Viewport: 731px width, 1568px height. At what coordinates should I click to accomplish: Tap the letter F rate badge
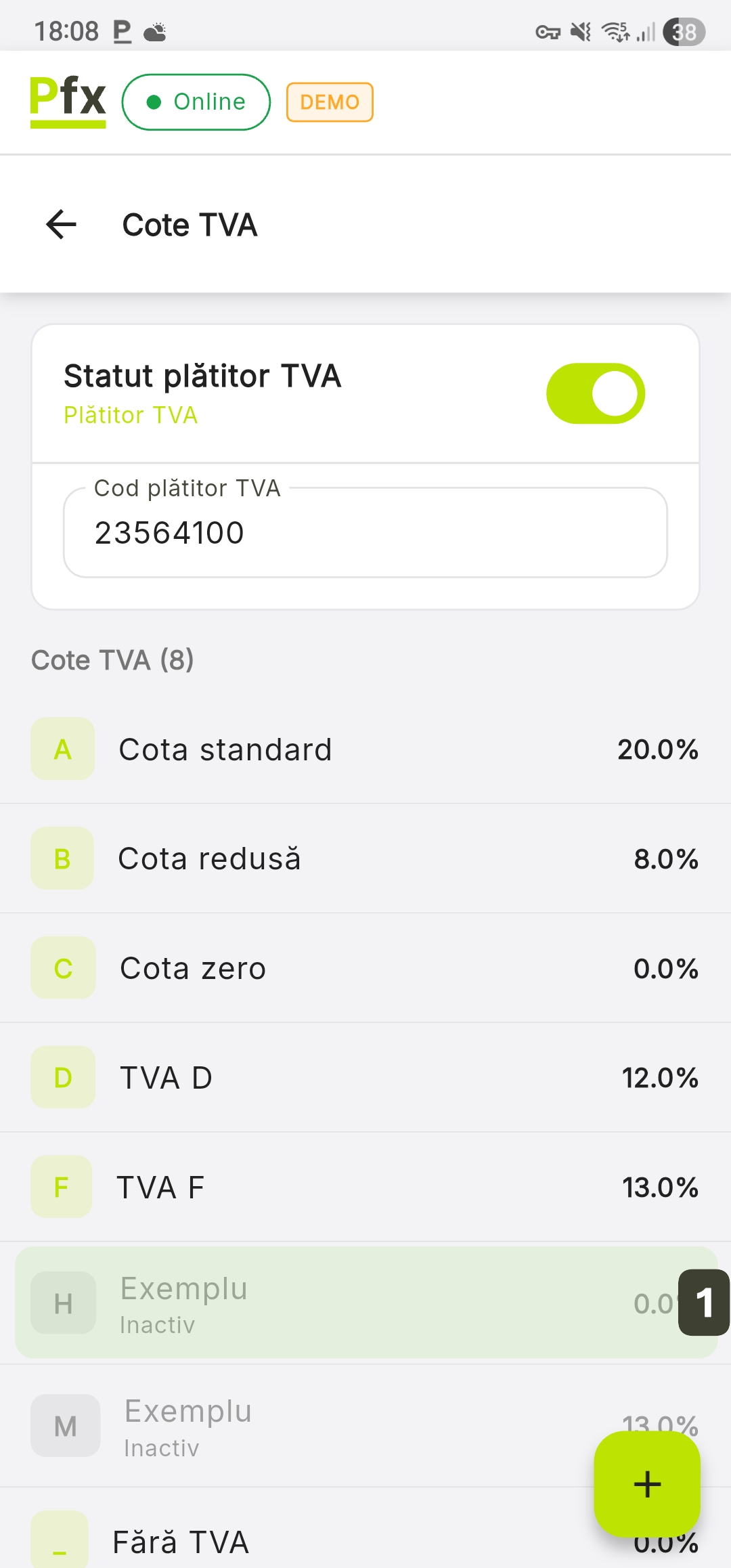(62, 1187)
